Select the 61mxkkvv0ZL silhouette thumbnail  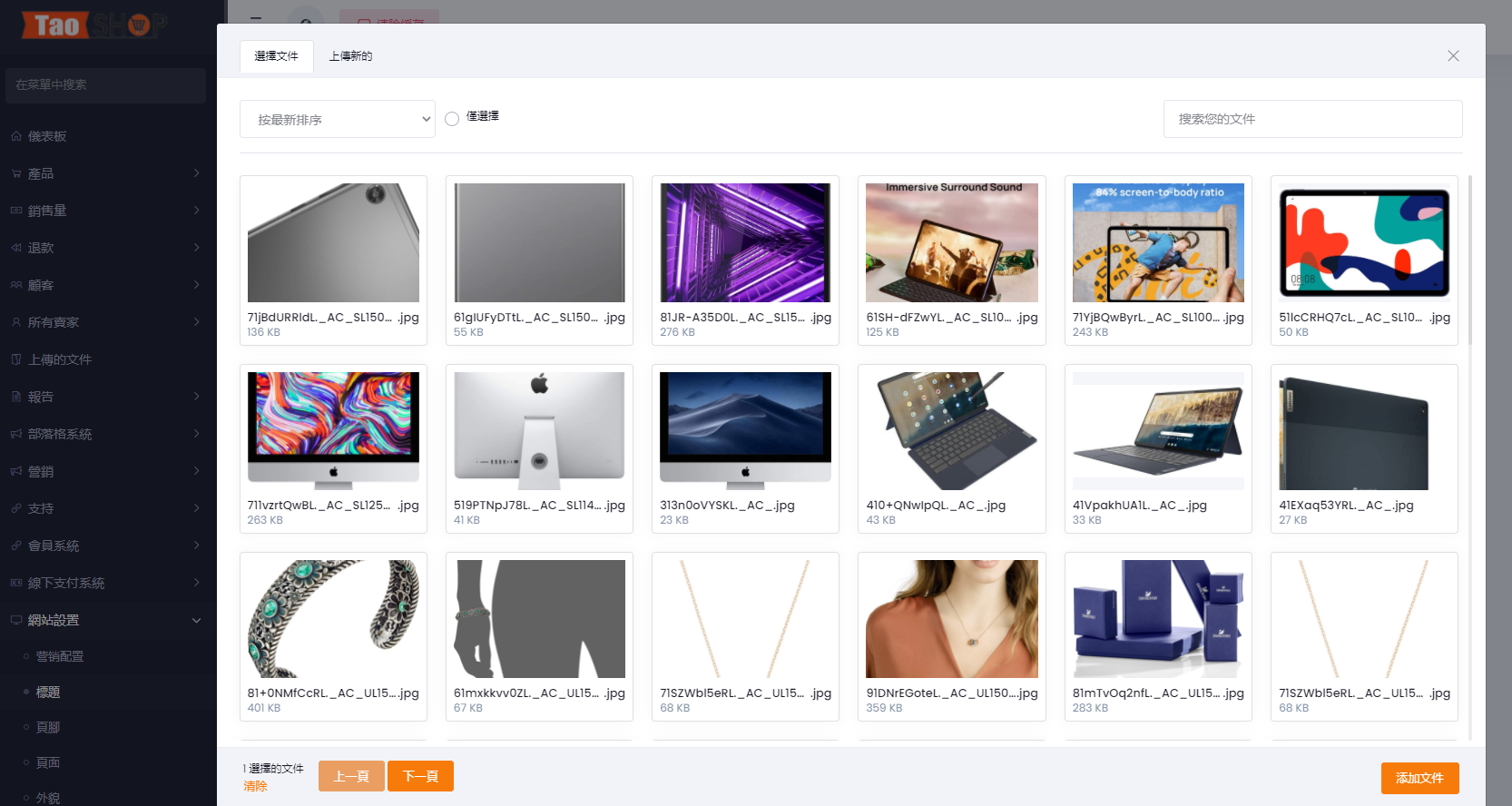coord(539,619)
